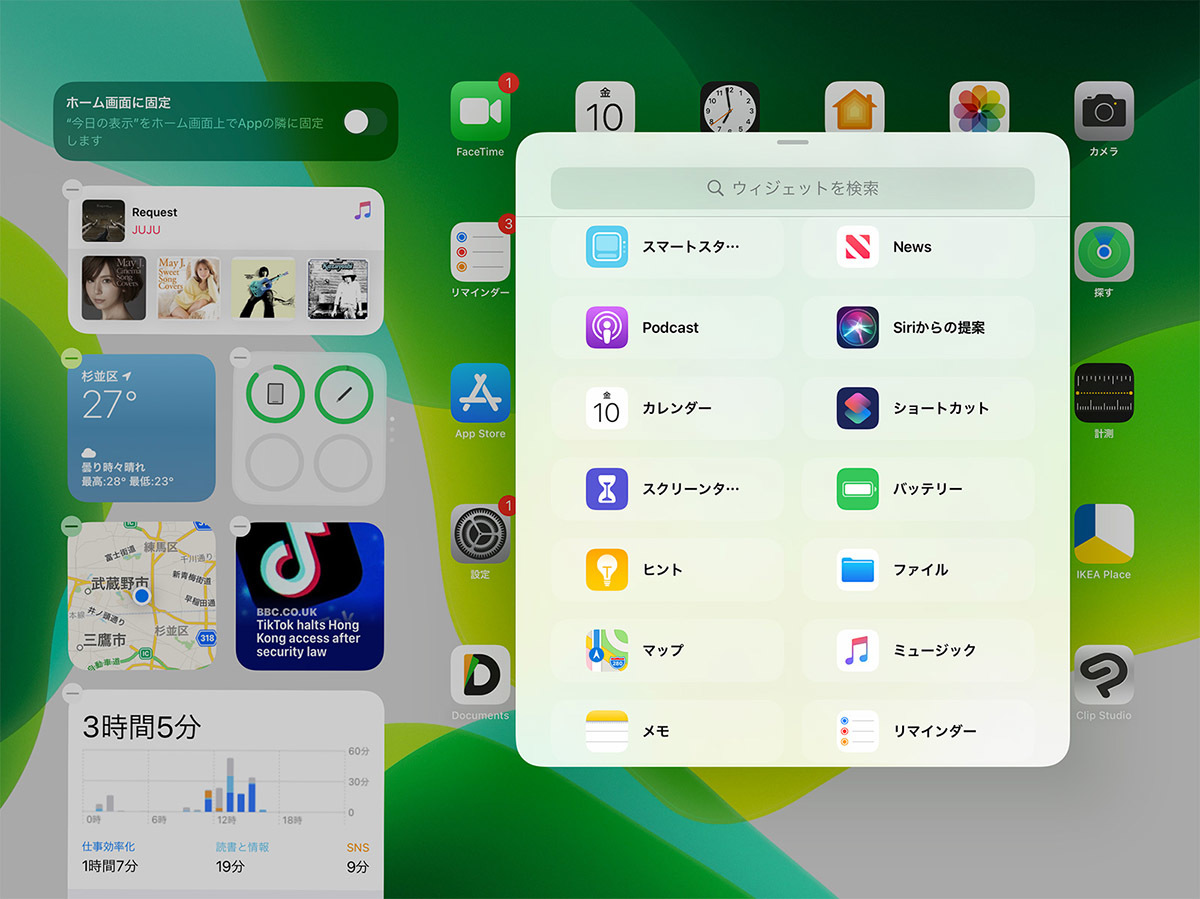The height and width of the screenshot is (899, 1200).
Task: Open the TikTok halts Hong Kong news story
Action: coord(310,596)
